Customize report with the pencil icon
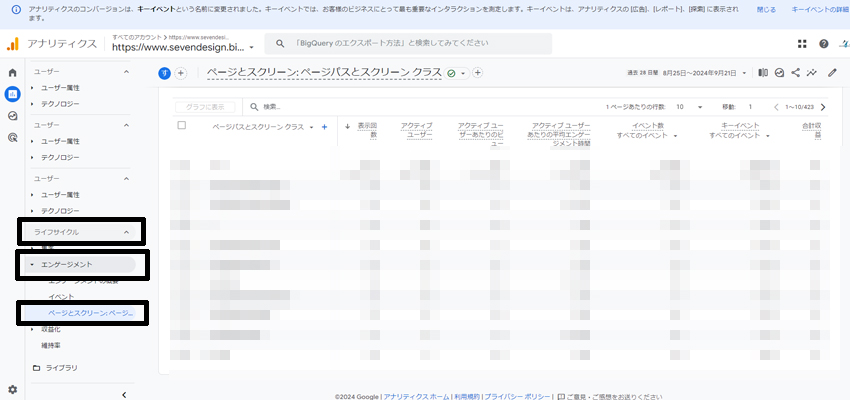The image size is (850, 400). pyautogui.click(x=832, y=73)
